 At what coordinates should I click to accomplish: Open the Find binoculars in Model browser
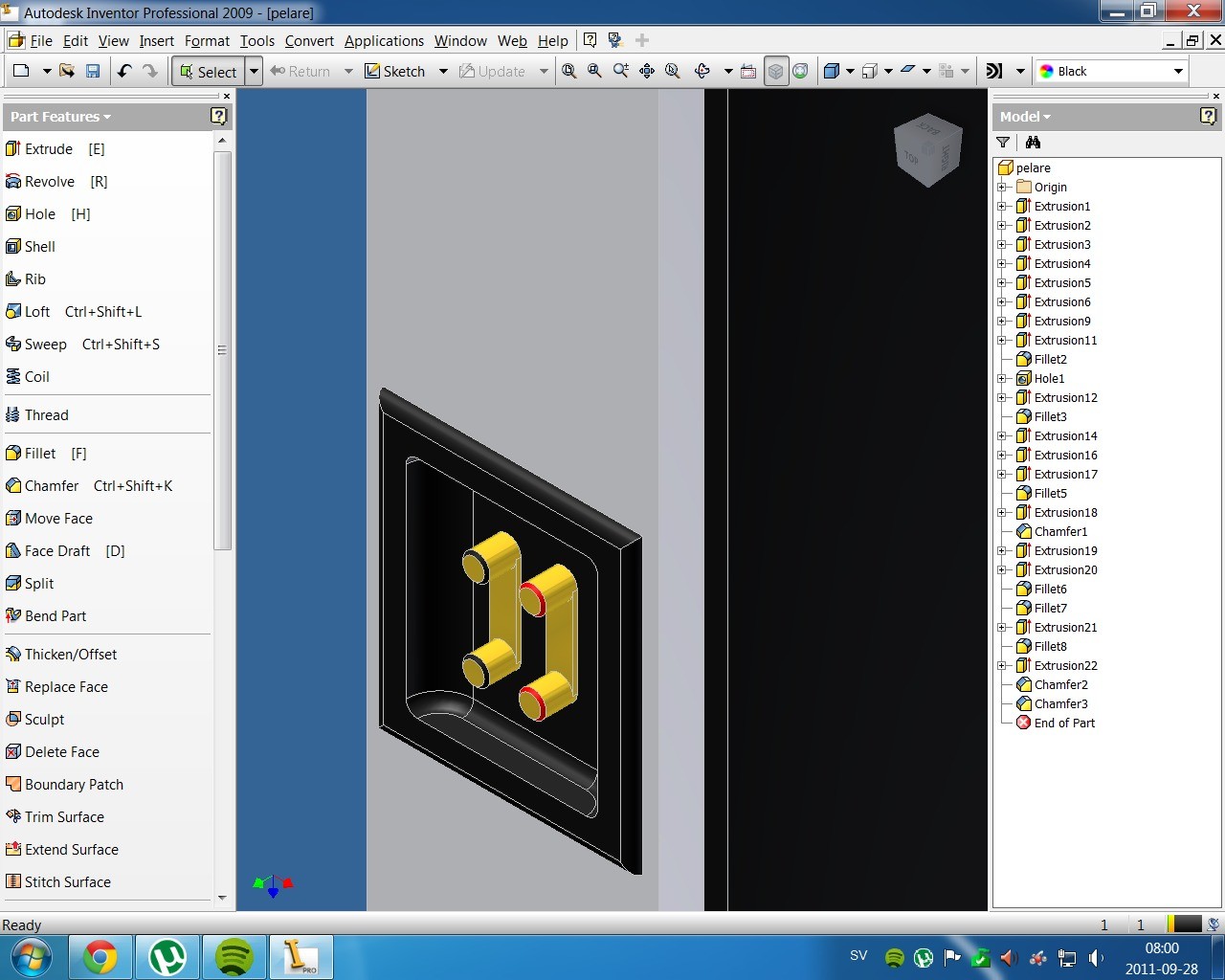coord(1033,142)
